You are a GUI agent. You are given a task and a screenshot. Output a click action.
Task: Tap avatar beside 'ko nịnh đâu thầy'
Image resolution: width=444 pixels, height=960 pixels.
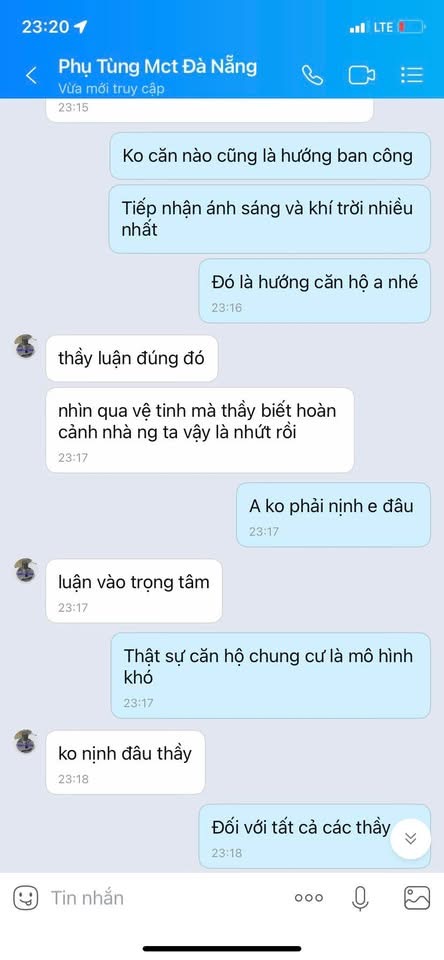pyautogui.click(x=25, y=742)
